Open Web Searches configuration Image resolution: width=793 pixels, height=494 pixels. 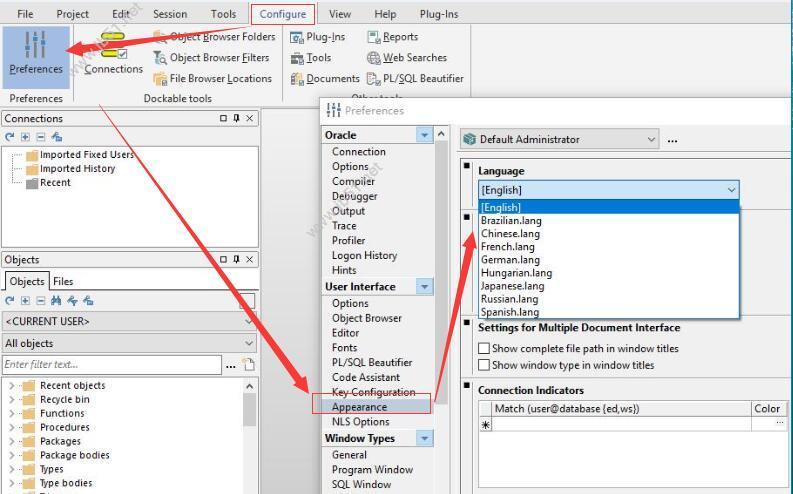click(406, 58)
